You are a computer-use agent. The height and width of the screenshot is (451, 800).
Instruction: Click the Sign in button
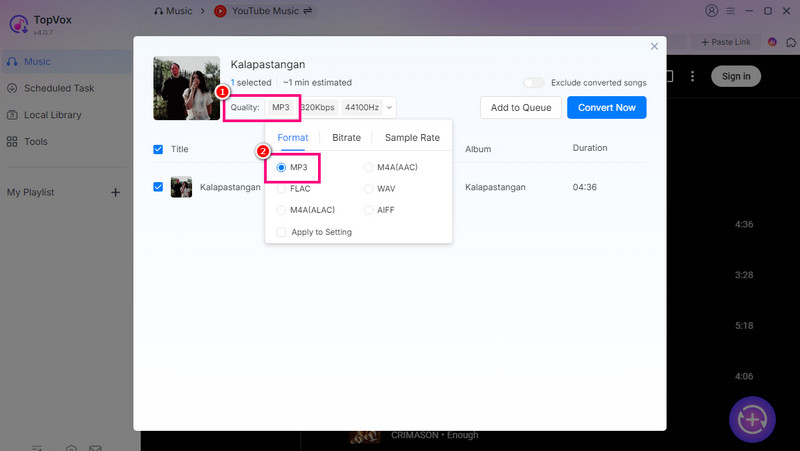[736, 77]
